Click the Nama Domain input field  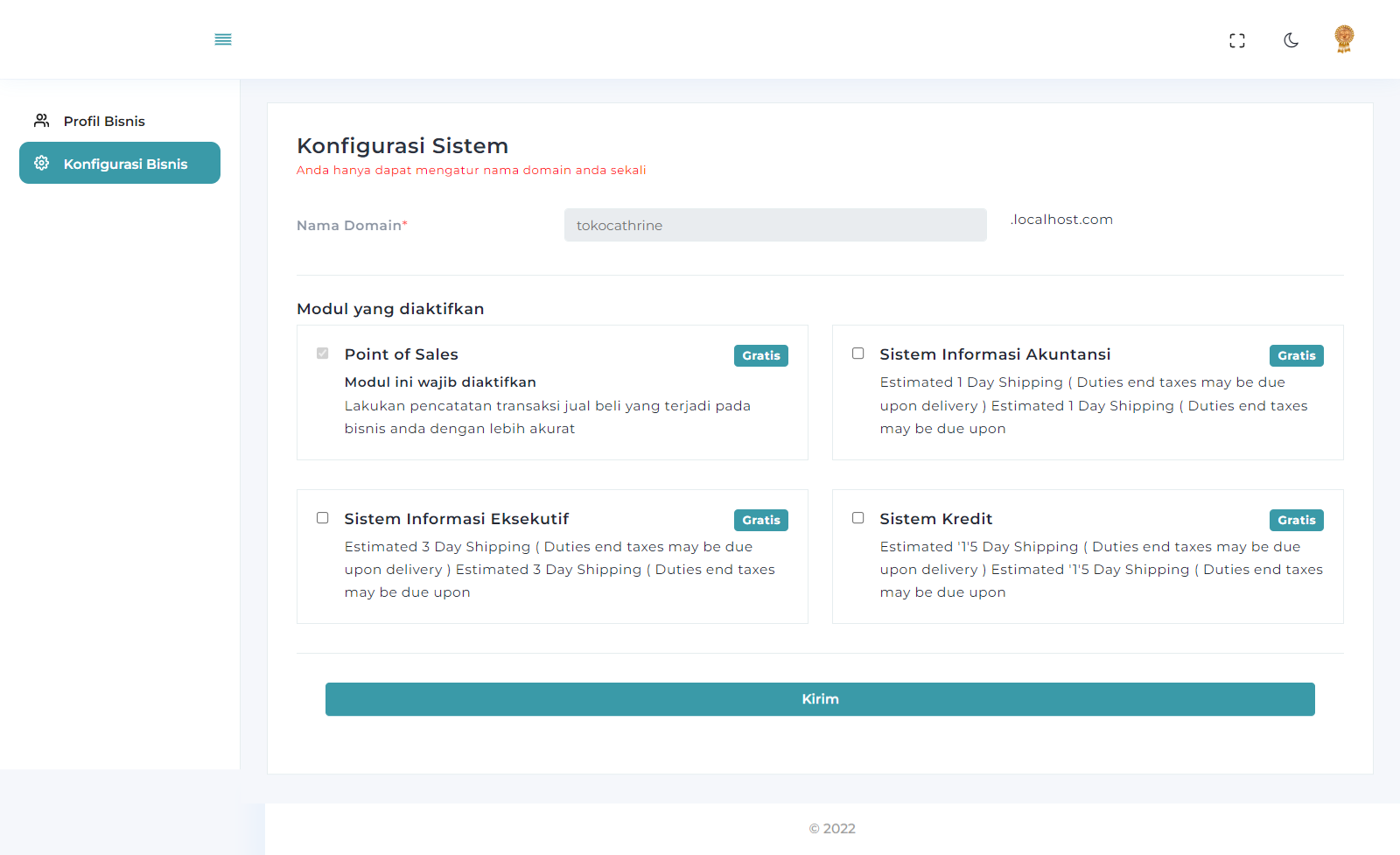click(x=775, y=225)
